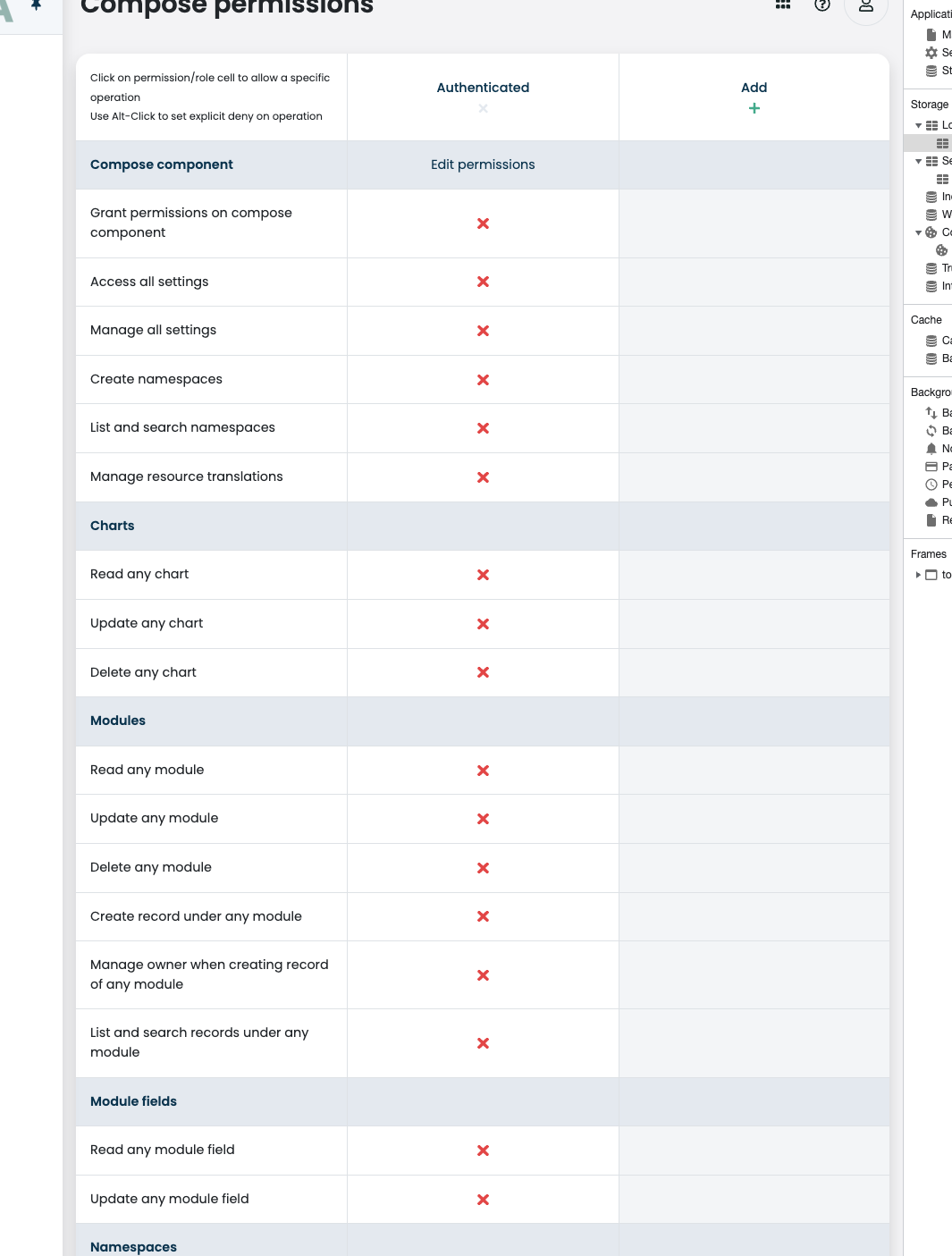The image size is (952, 1256).
Task: Click the Edit permissions link for Compose component
Action: 483,164
